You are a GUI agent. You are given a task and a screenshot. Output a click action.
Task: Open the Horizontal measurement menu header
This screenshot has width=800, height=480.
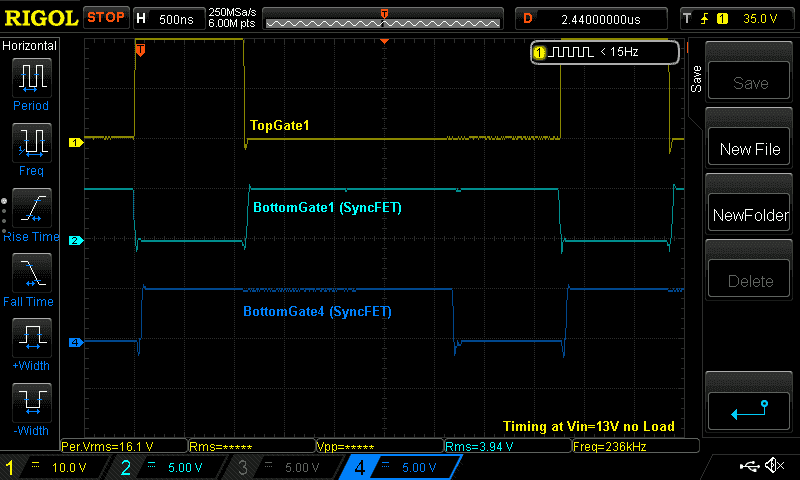(x=30, y=46)
